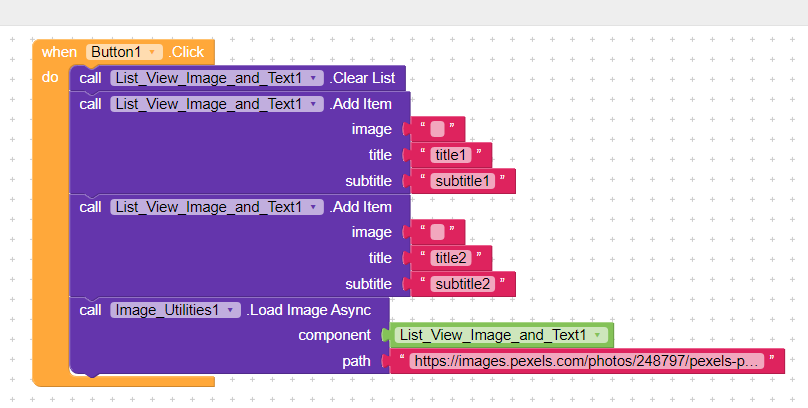Click the title1 text field
This screenshot has height=408, width=808.
tap(451, 155)
